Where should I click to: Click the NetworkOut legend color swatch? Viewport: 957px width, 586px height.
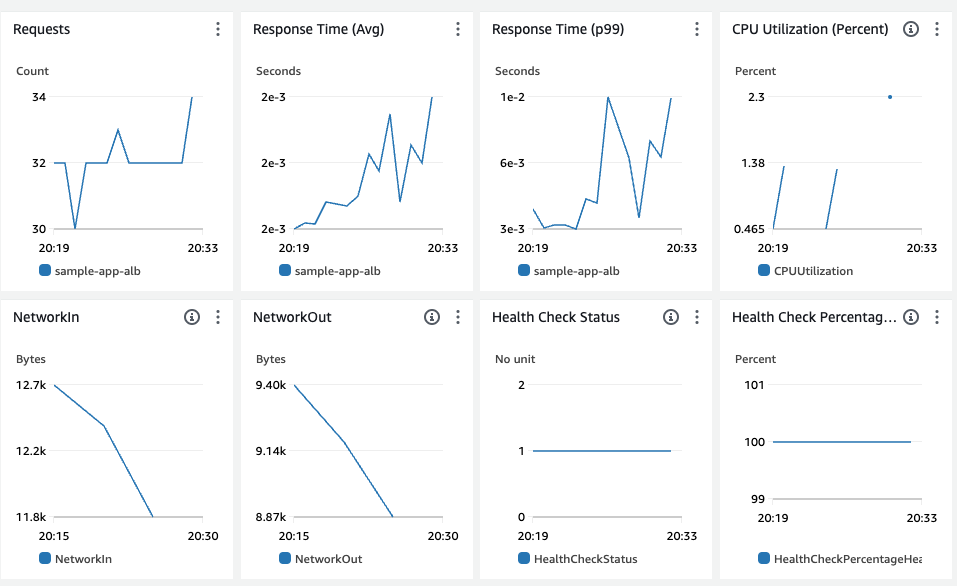tap(284, 558)
